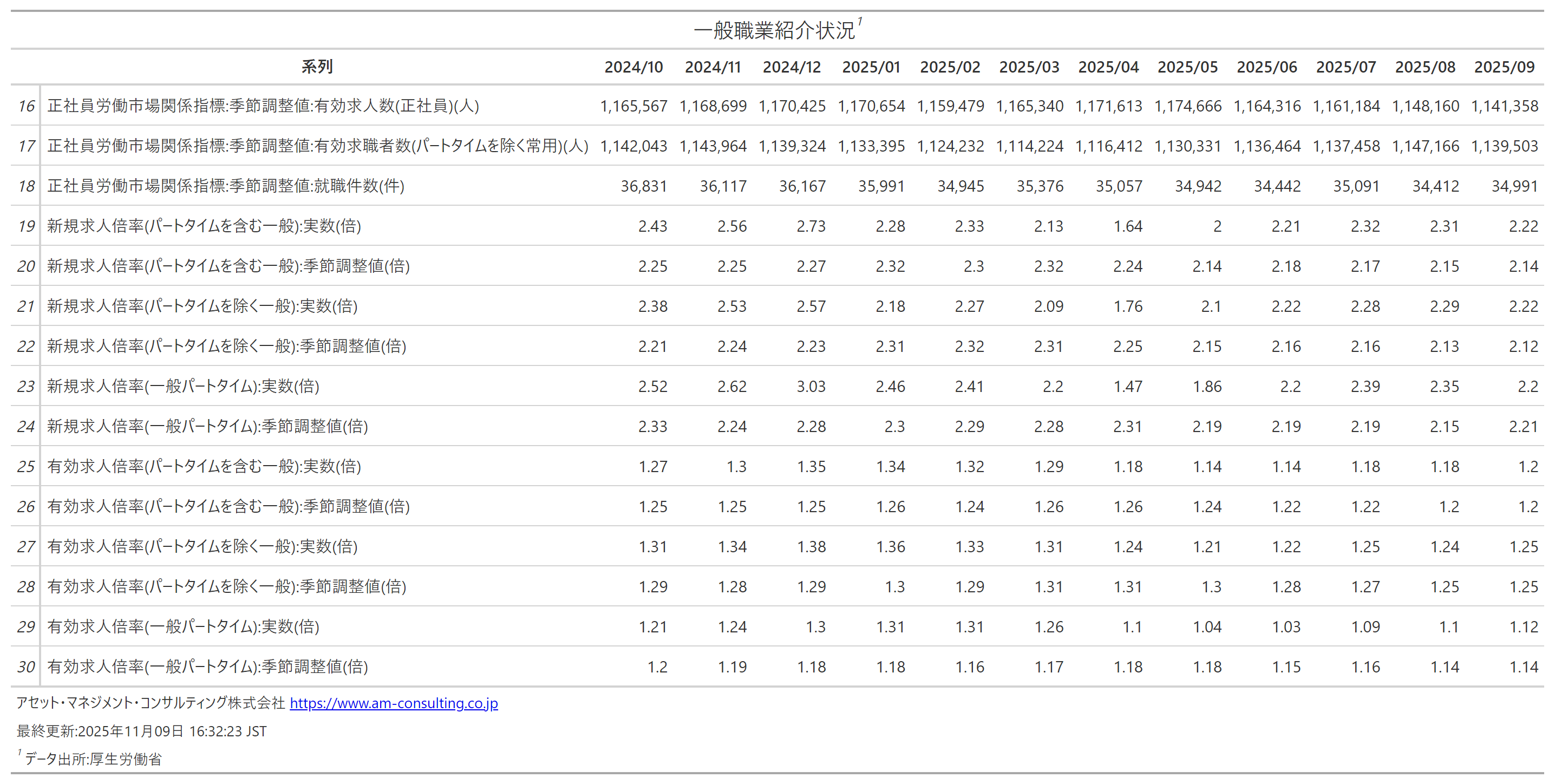Click the 2025/04 column header
Screen dimensions: 1555x784
(1108, 67)
